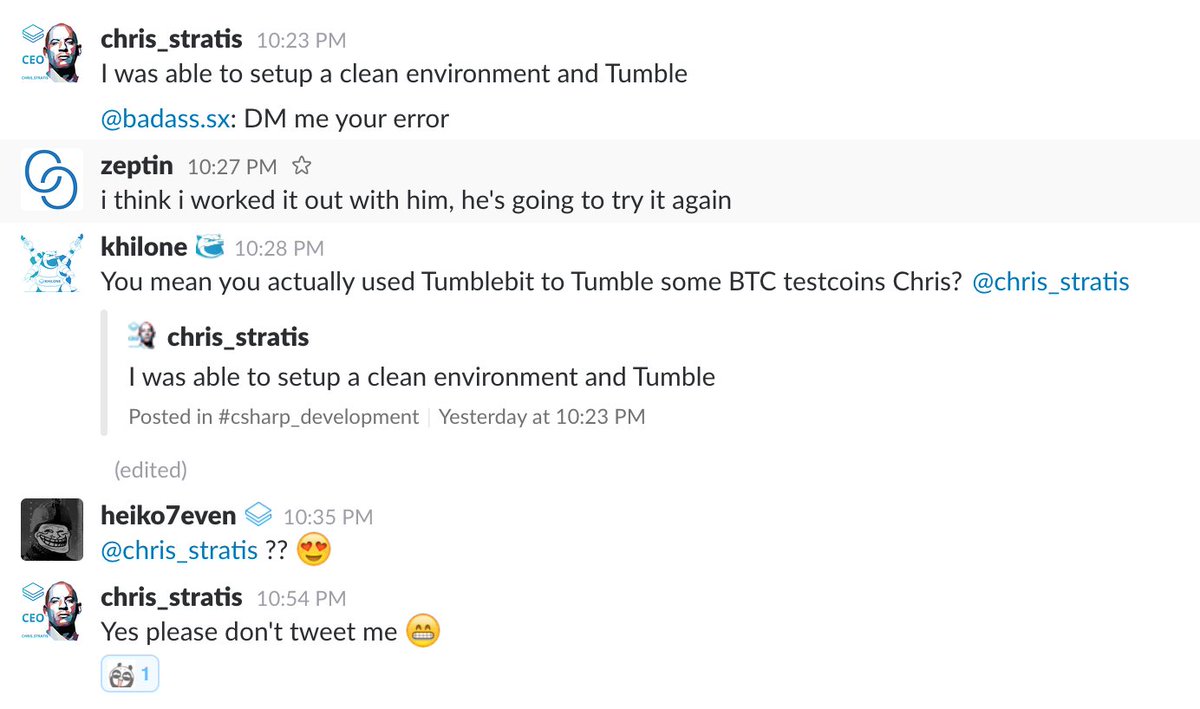Image resolution: width=1200 pixels, height=709 pixels.
Task: Open khilone's profile avatar
Action: pos(54,262)
